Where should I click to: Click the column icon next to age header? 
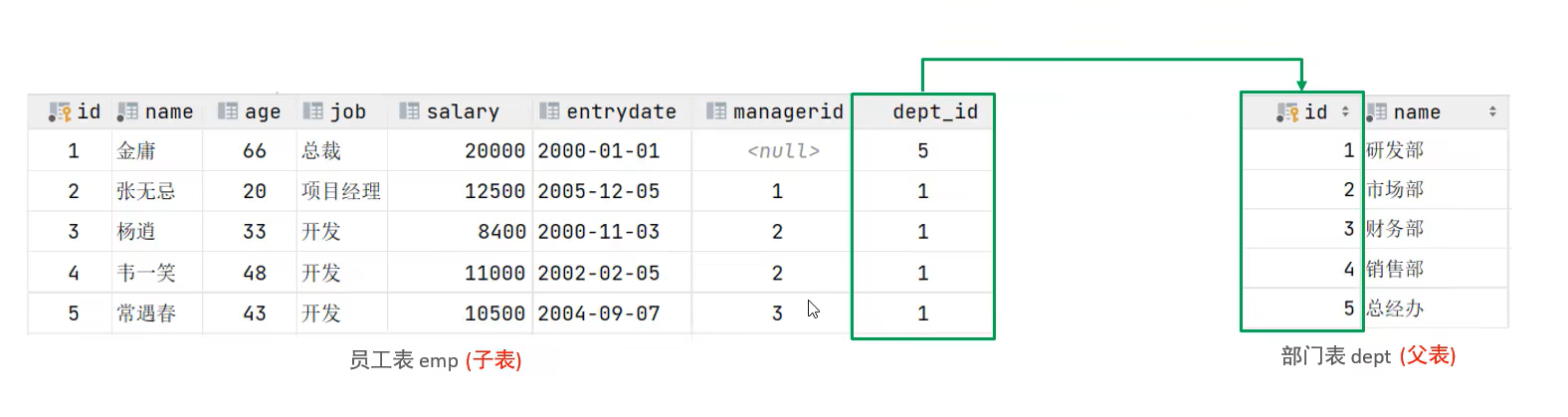point(228,111)
